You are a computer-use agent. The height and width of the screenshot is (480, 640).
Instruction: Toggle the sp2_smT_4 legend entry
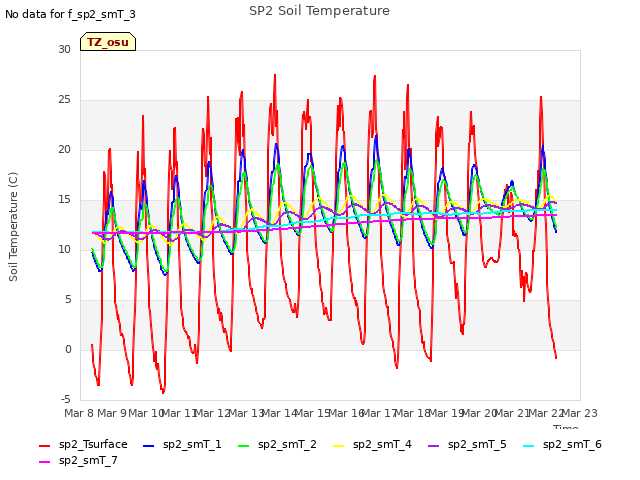point(372,444)
